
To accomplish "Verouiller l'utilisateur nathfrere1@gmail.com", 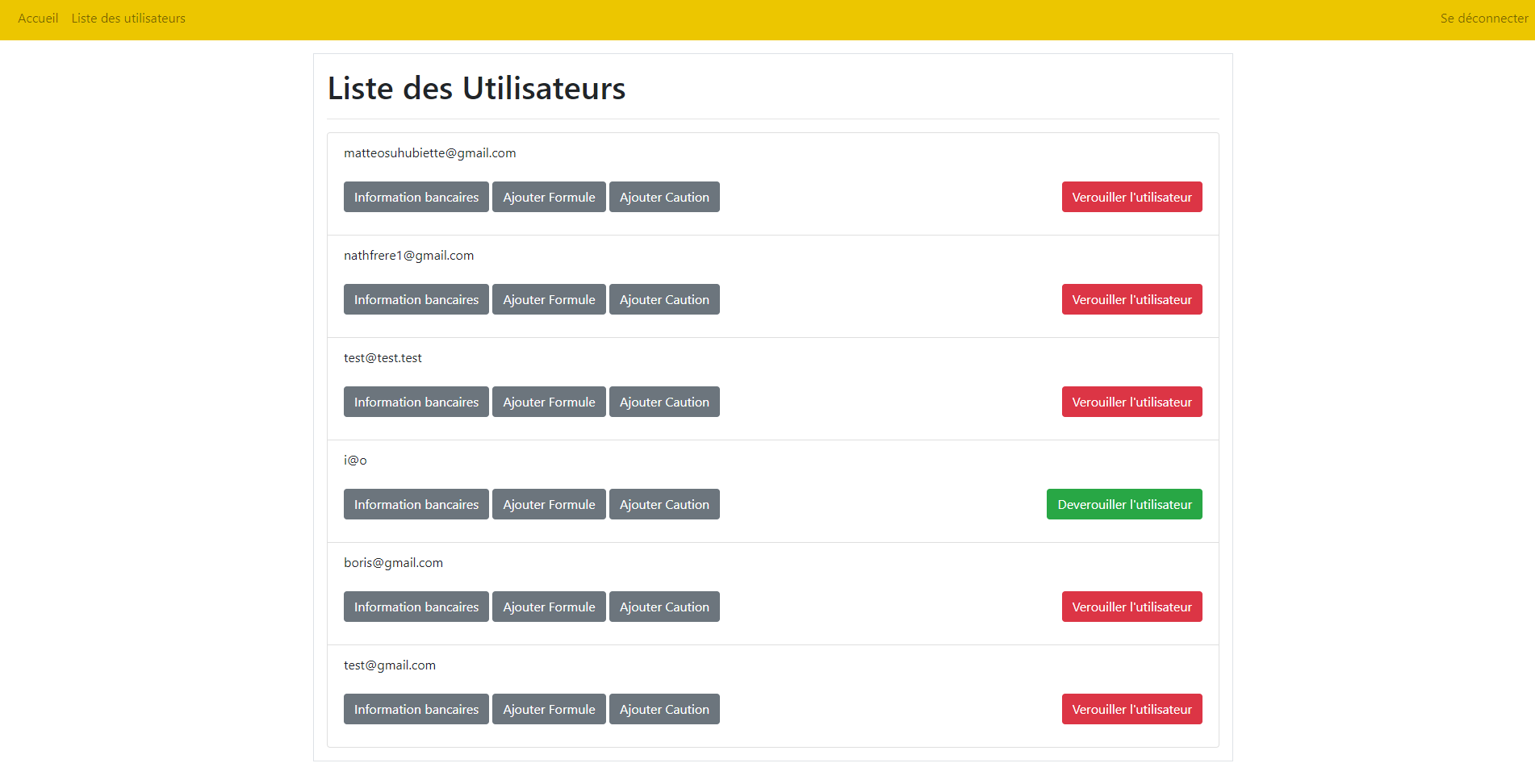I will [x=1131, y=299].
